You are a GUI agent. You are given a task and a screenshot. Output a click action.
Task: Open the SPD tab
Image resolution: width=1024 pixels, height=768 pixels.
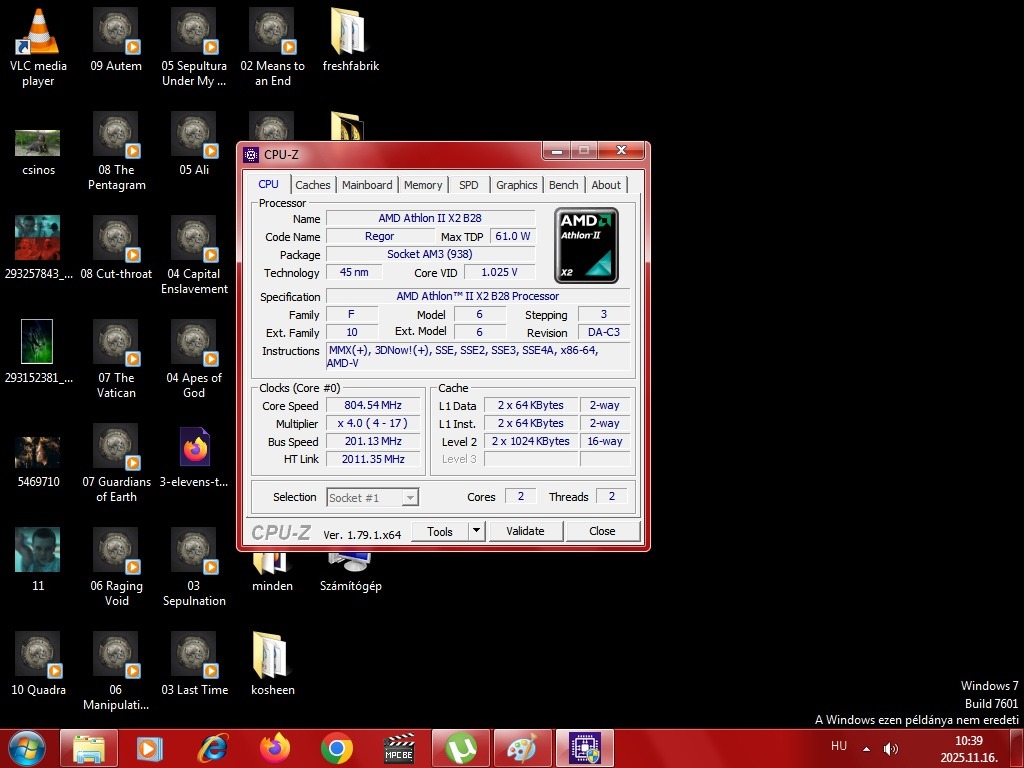point(469,185)
